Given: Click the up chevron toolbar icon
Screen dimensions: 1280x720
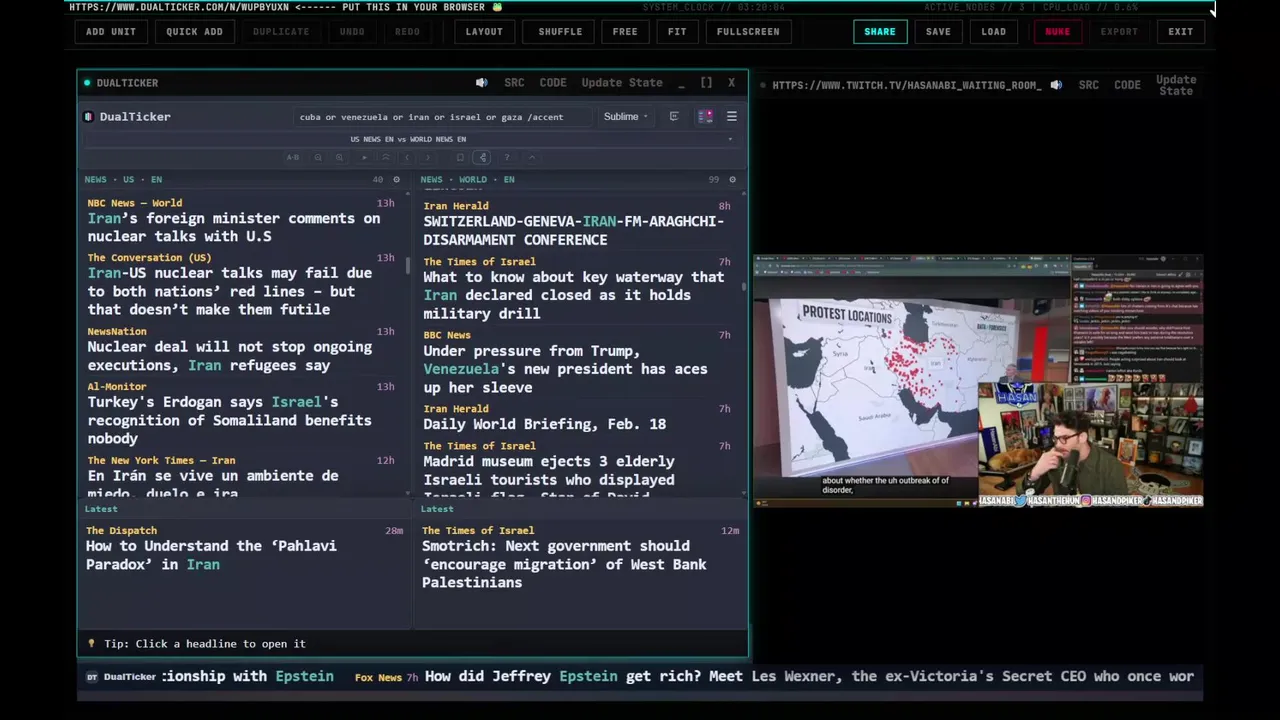Looking at the screenshot, I should point(532,157).
